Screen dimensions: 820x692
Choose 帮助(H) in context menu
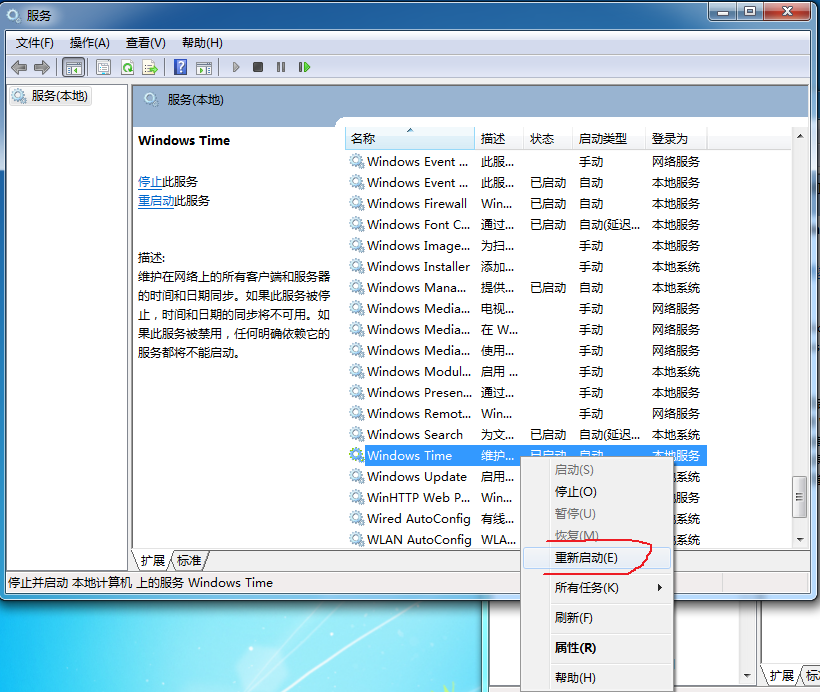coord(597,677)
